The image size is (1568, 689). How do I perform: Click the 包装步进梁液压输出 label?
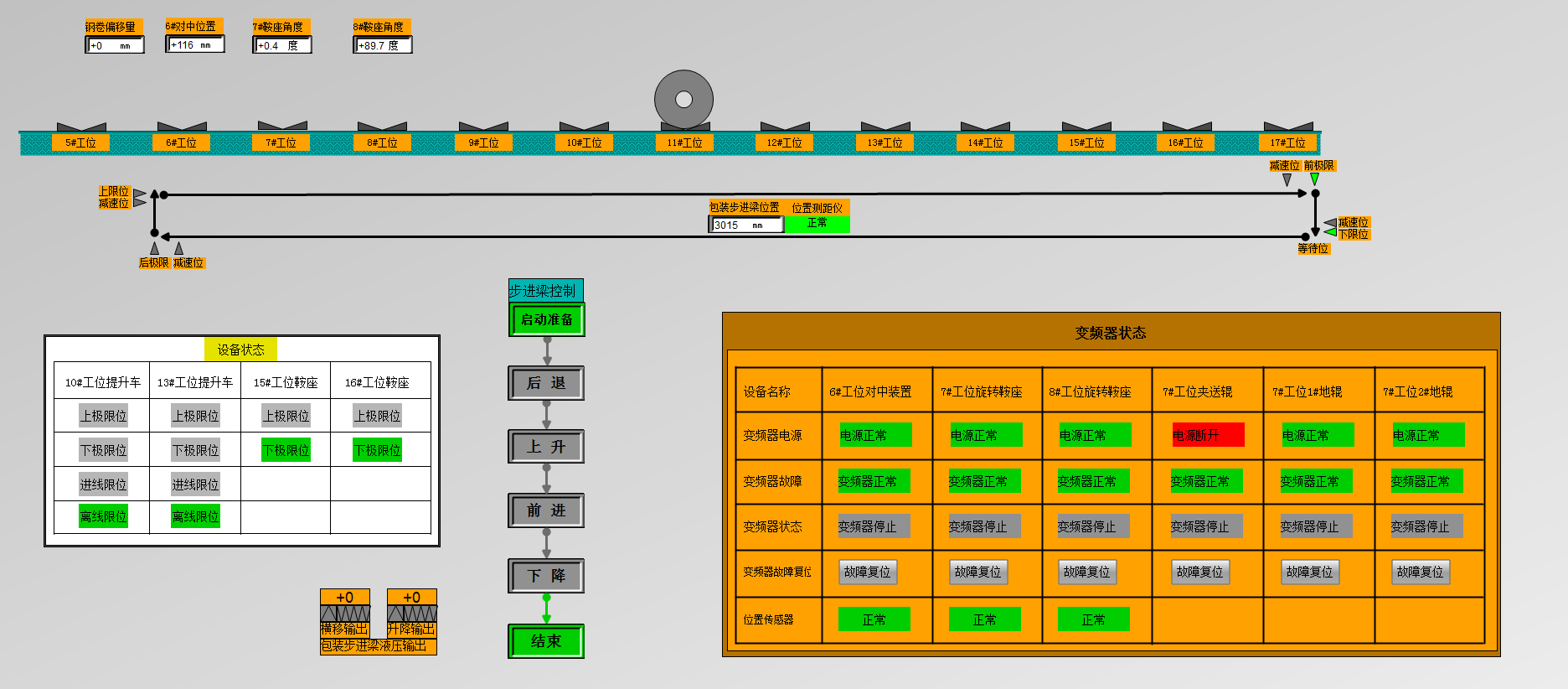point(379,646)
